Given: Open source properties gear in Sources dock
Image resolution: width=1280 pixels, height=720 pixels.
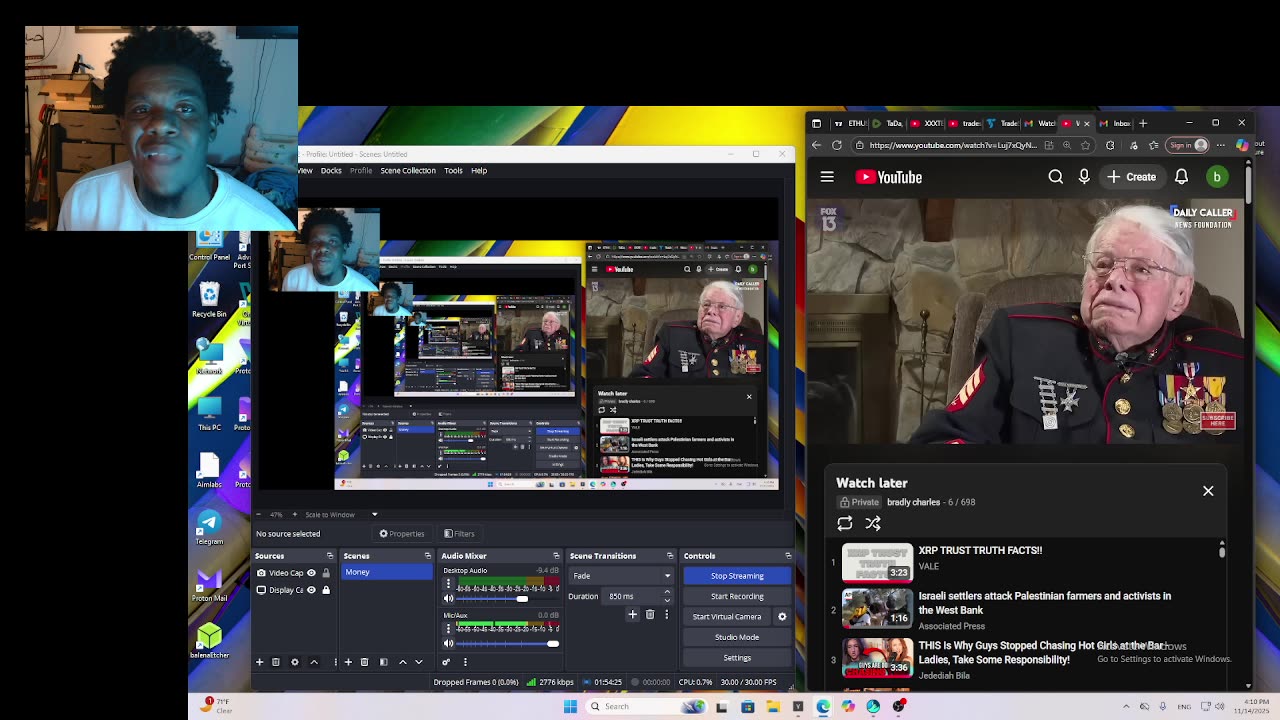Looking at the screenshot, I should 294,662.
